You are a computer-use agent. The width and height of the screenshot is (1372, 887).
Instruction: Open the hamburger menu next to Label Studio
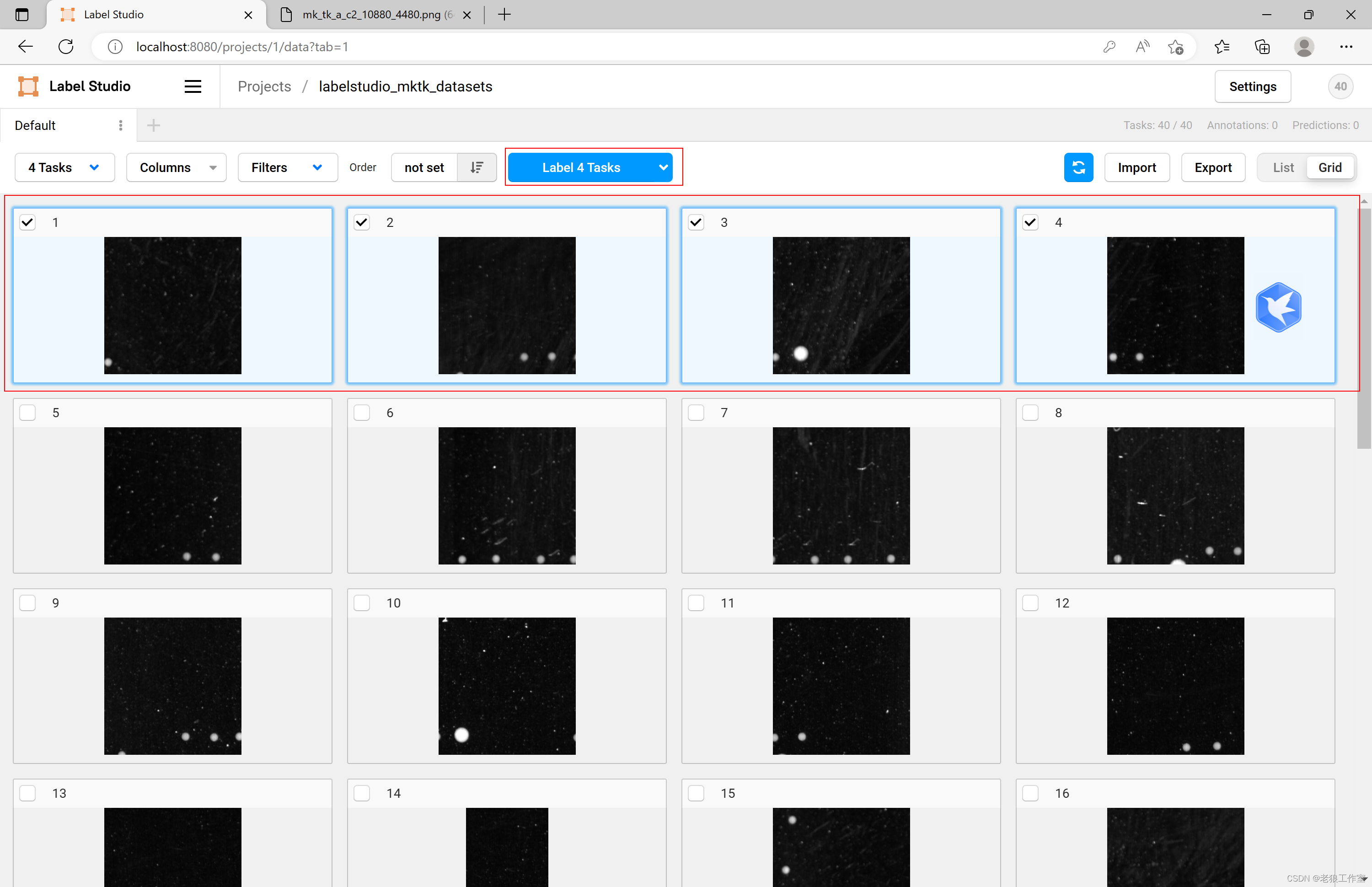tap(192, 86)
